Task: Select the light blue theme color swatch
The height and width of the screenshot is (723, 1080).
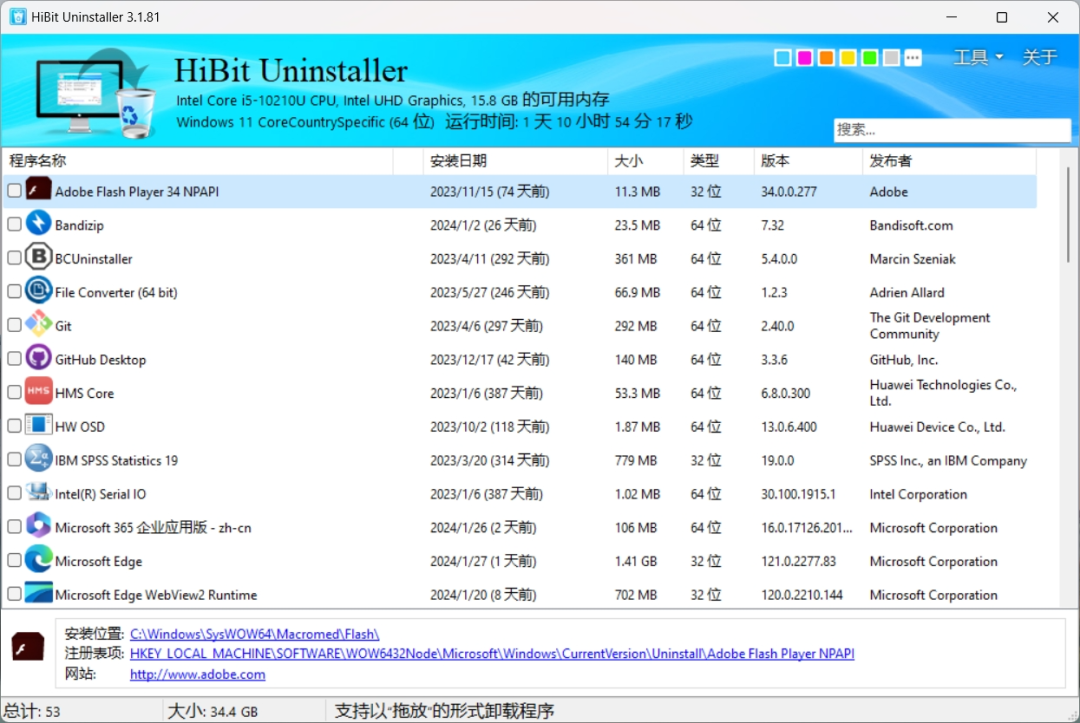Action: [782, 58]
